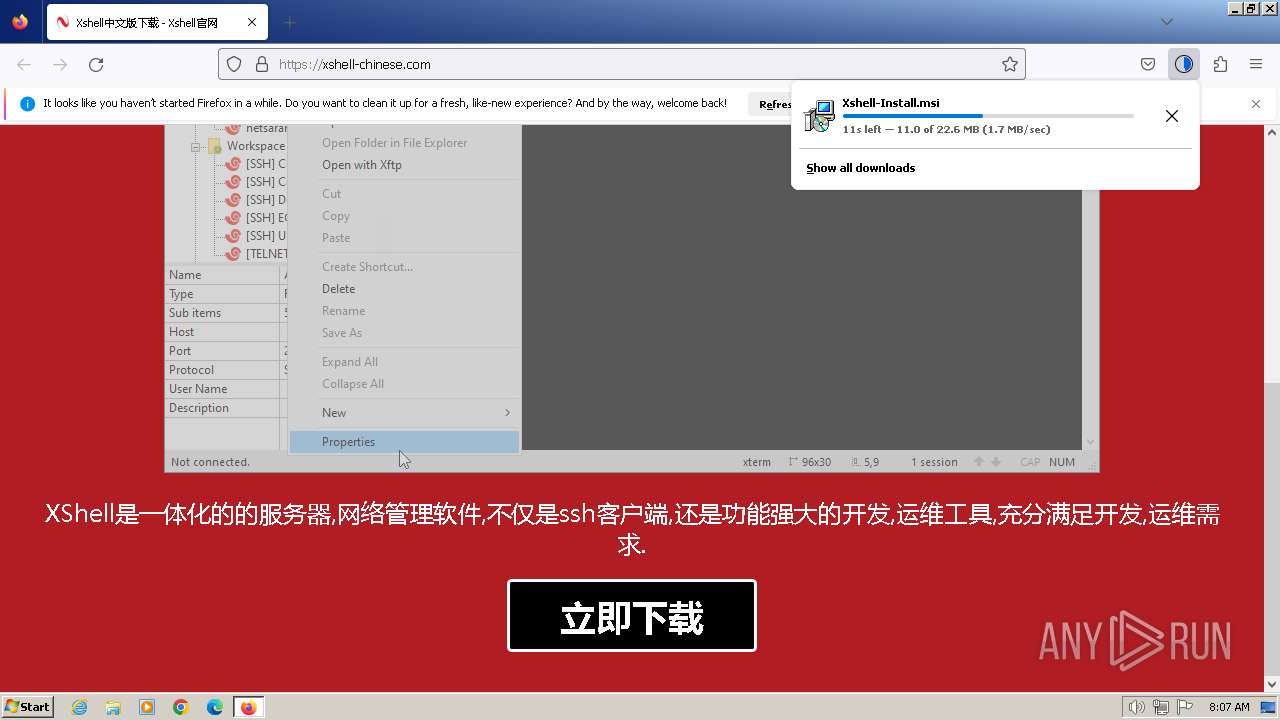Collapse the Workspace tree node
Viewport: 1280px width, 720px height.
click(197, 146)
